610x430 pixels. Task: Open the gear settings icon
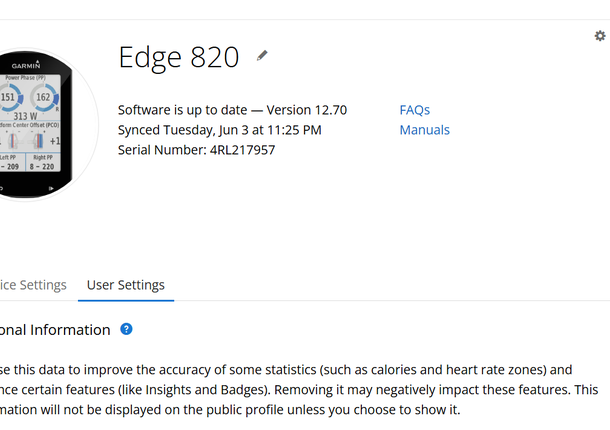point(599,36)
